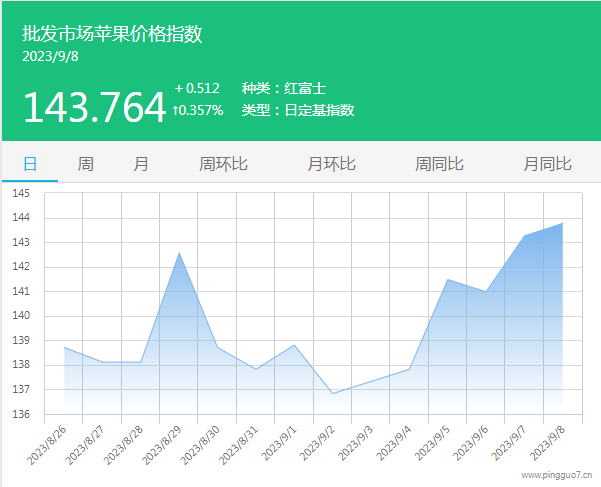Open the 月 (monthly) tab
601x487 pixels.
click(x=141, y=164)
